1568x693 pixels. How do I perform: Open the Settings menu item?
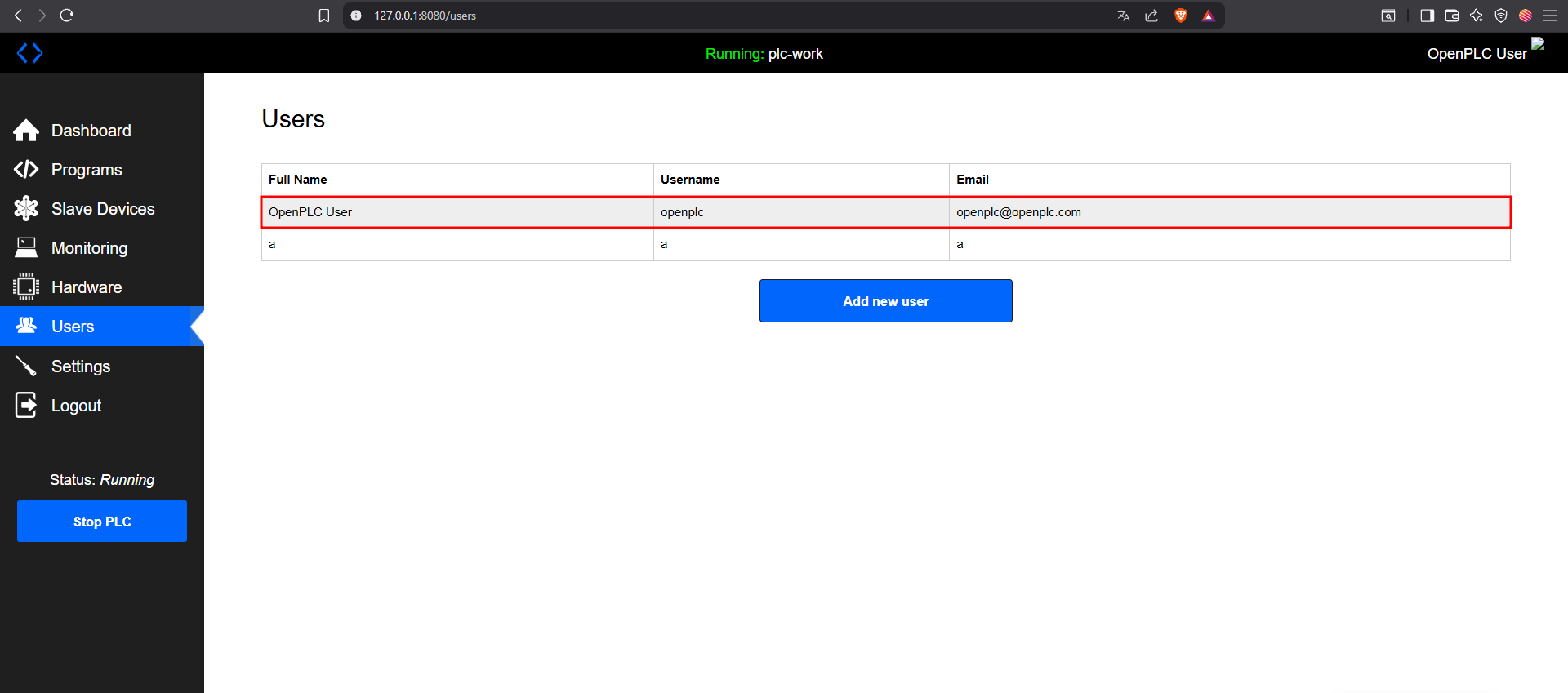(81, 366)
